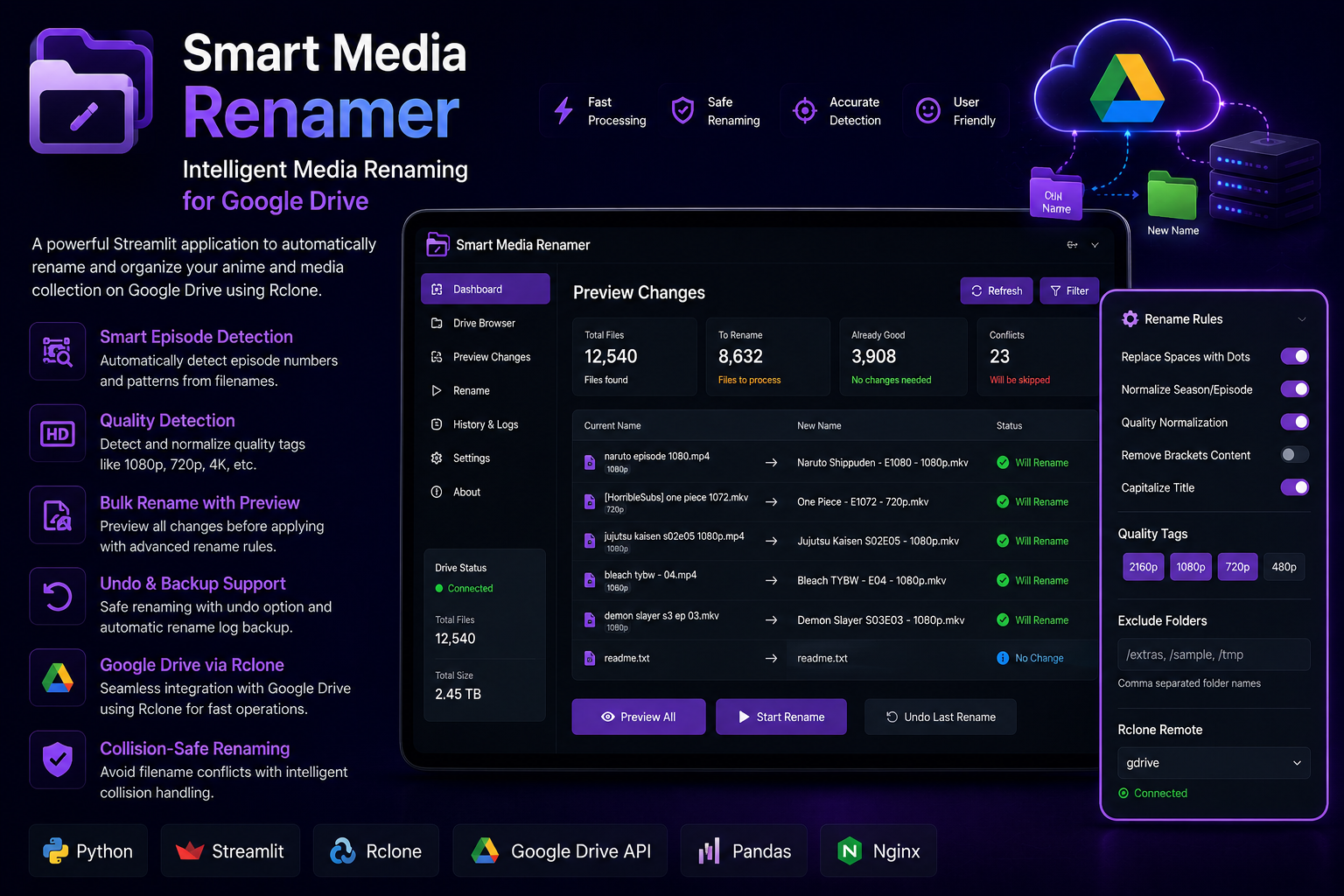Go to Preview Changes sidebar item
Screen dimensions: 1344x896
pyautogui.click(x=486, y=357)
